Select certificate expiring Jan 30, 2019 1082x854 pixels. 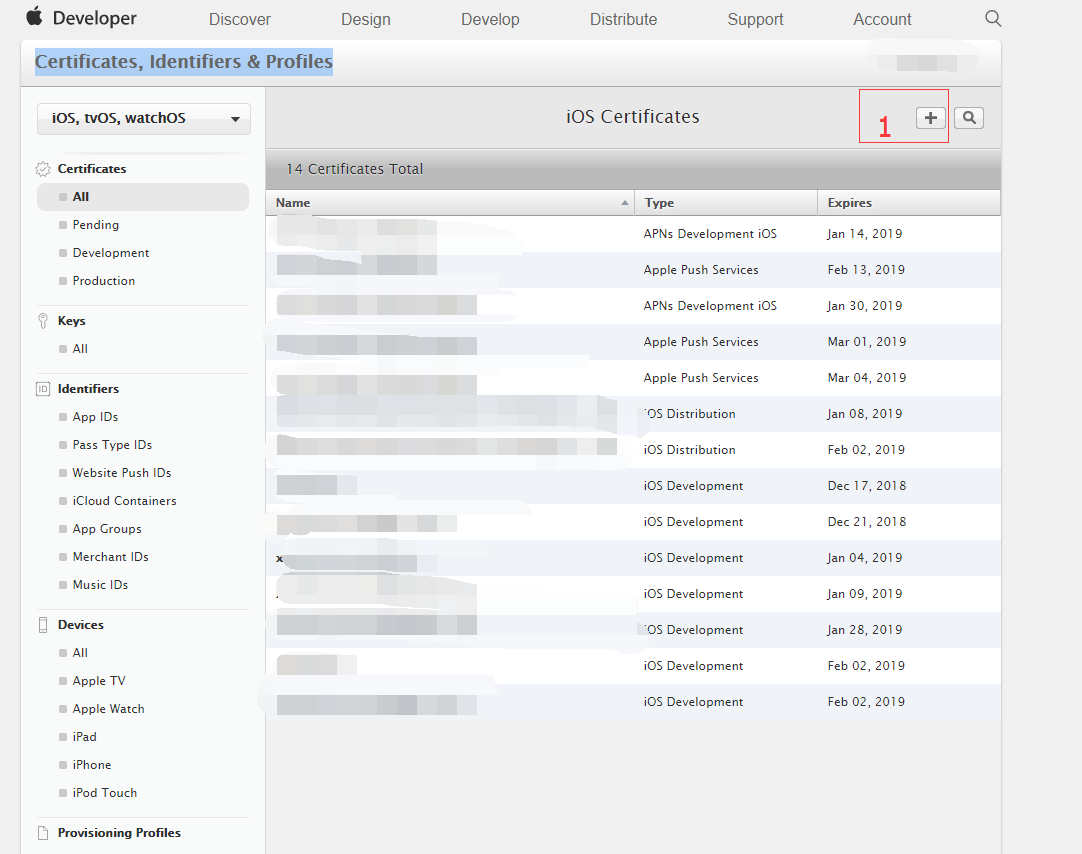point(633,306)
